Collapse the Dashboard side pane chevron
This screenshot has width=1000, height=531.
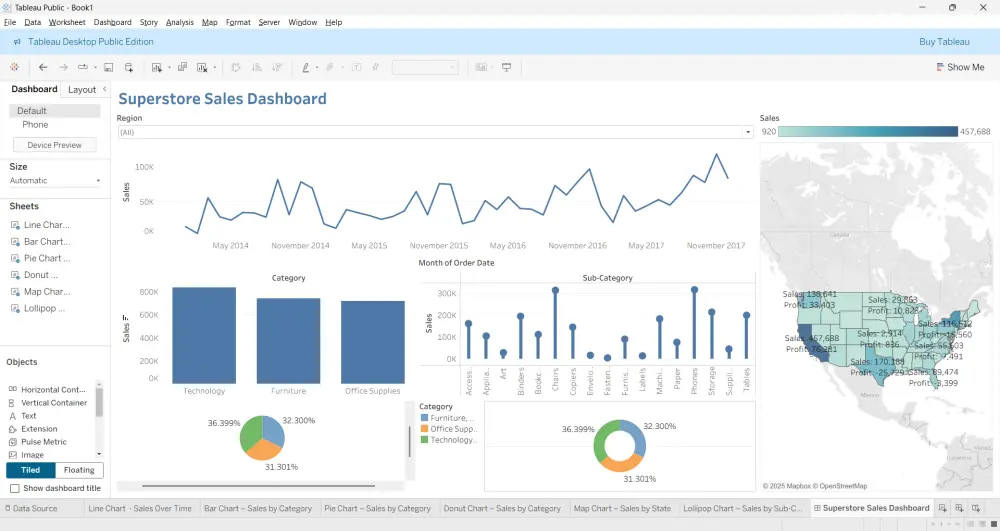[105, 89]
